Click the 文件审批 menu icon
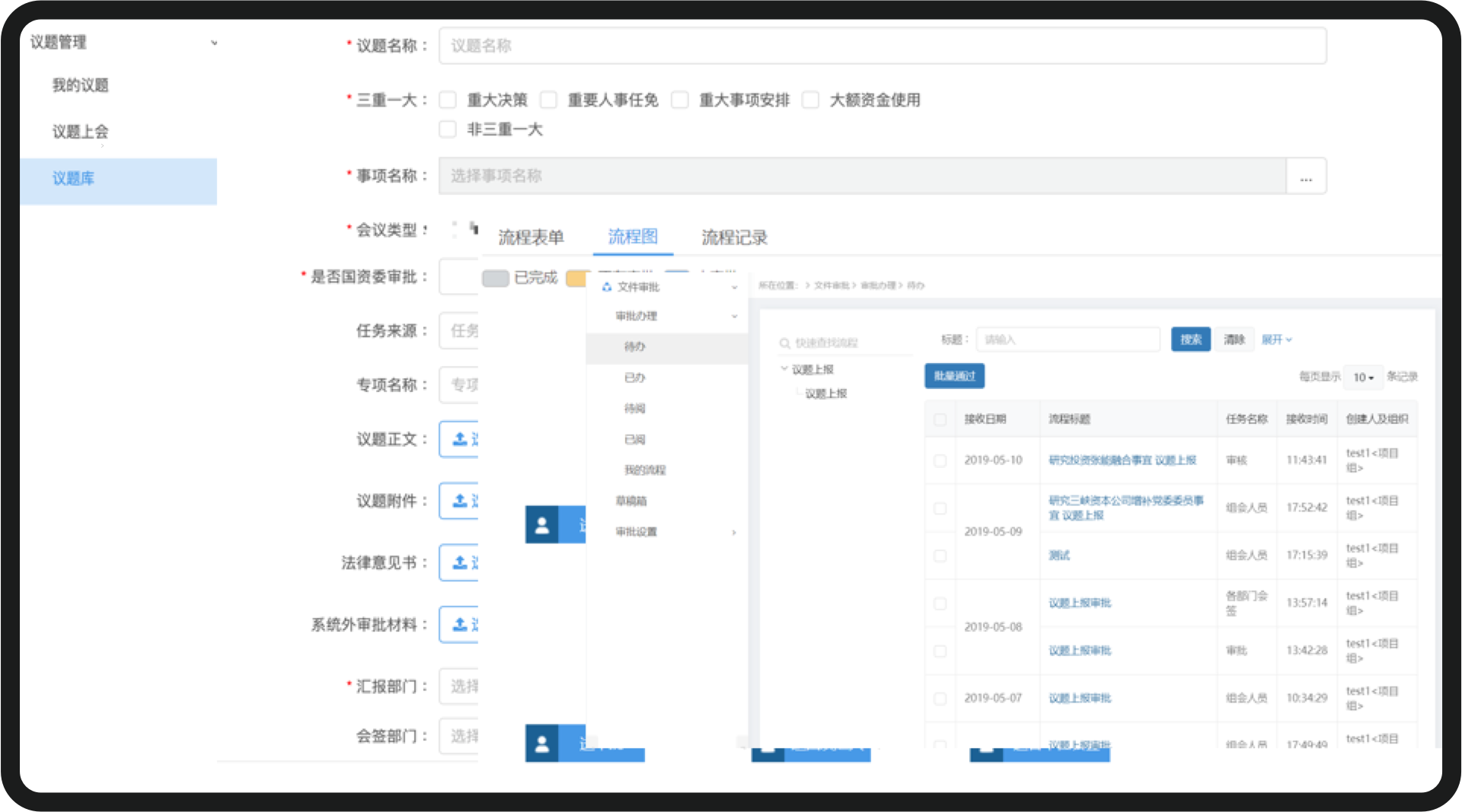Image resolution: width=1462 pixels, height=812 pixels. [607, 287]
